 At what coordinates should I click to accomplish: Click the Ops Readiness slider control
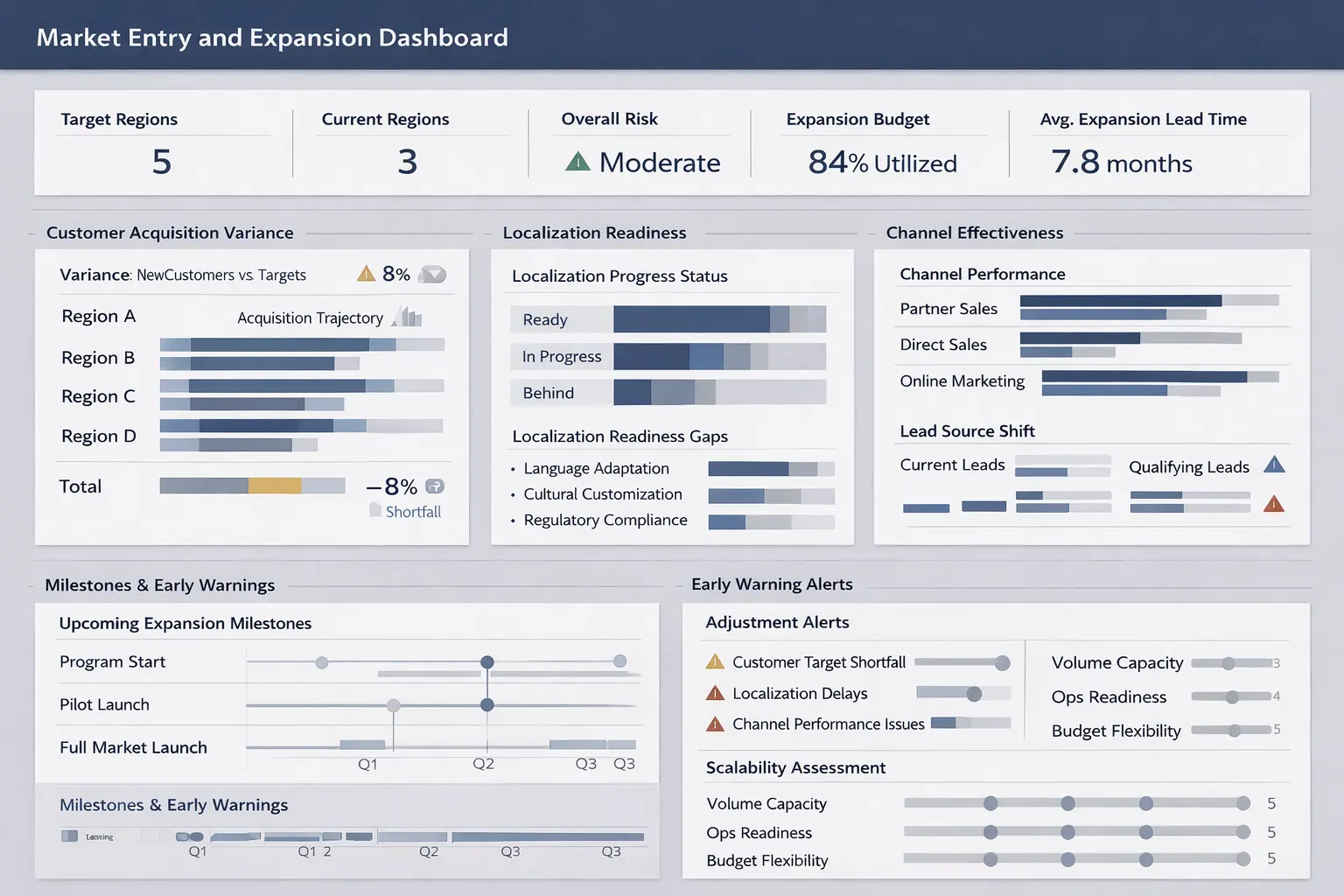click(x=1234, y=697)
